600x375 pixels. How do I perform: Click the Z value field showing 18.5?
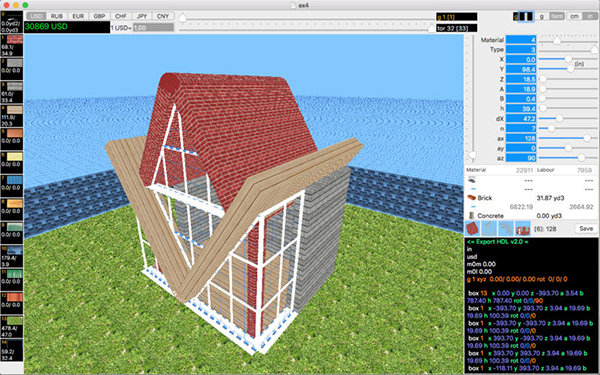click(x=521, y=79)
